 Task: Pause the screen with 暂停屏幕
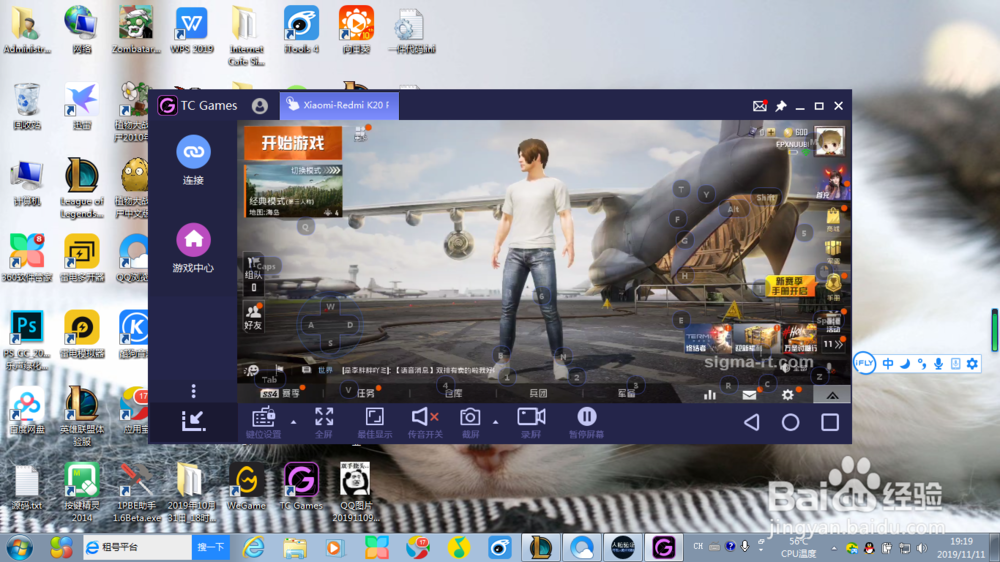(586, 422)
